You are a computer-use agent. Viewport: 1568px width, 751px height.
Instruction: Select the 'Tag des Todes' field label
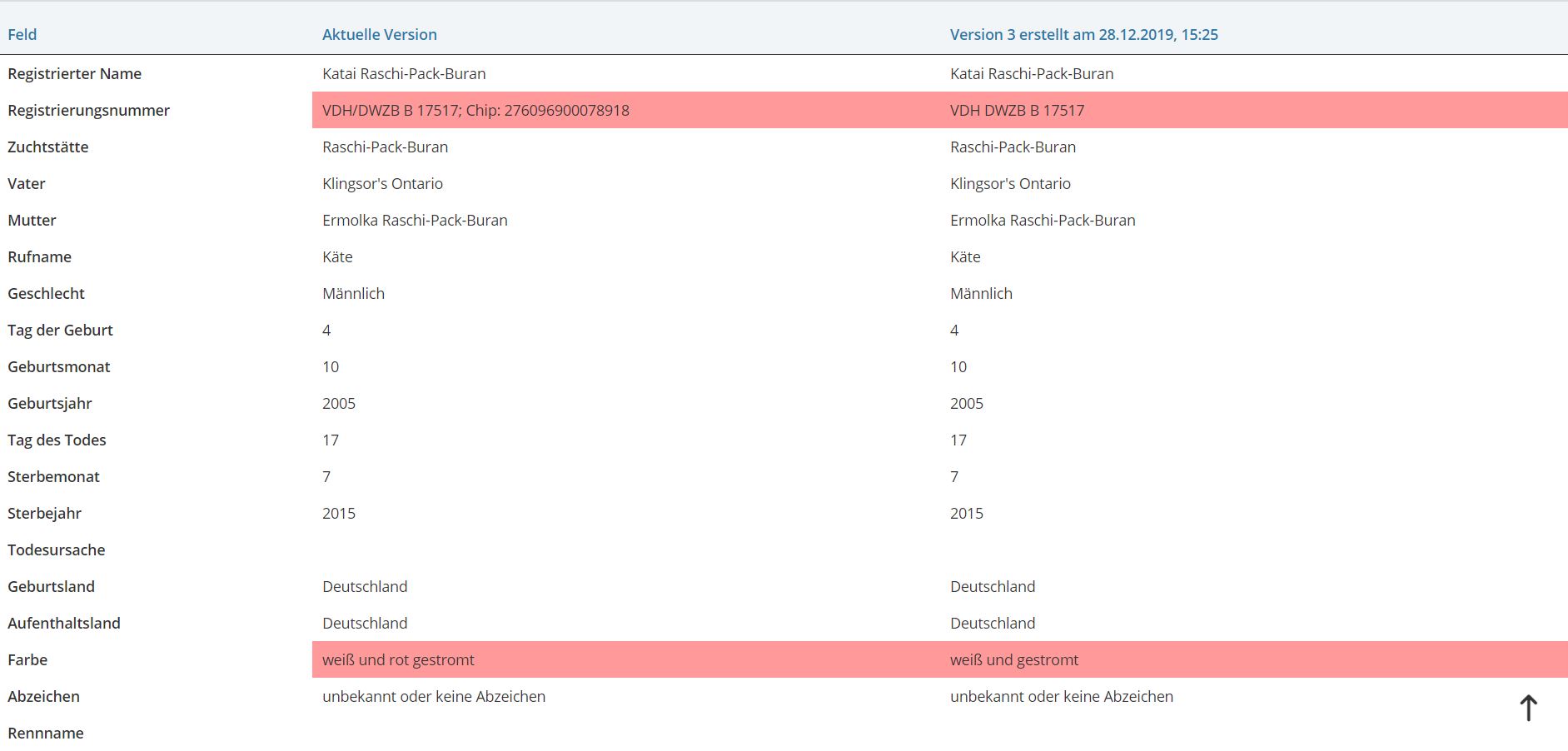57,440
